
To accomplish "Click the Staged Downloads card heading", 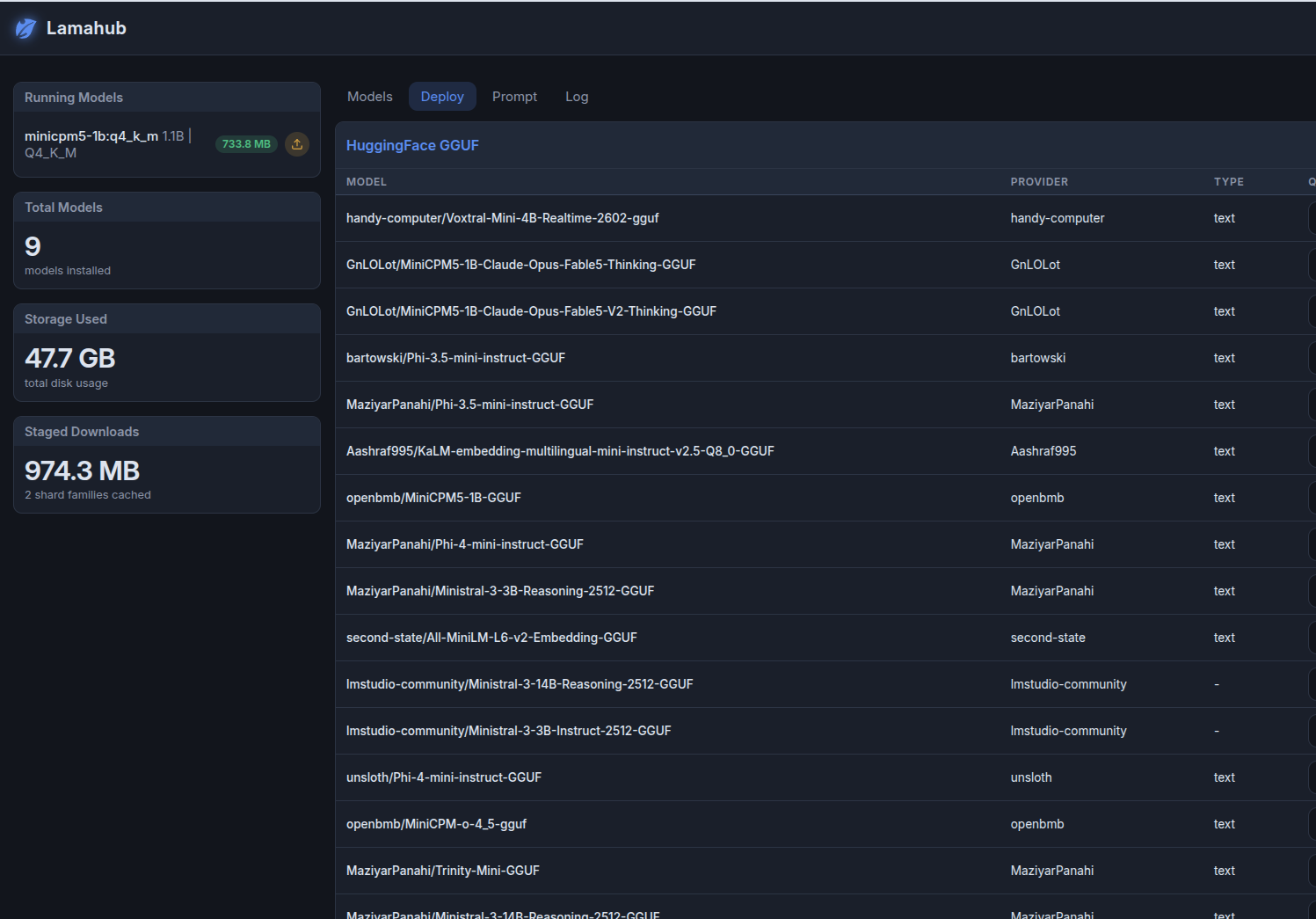I will coord(82,432).
